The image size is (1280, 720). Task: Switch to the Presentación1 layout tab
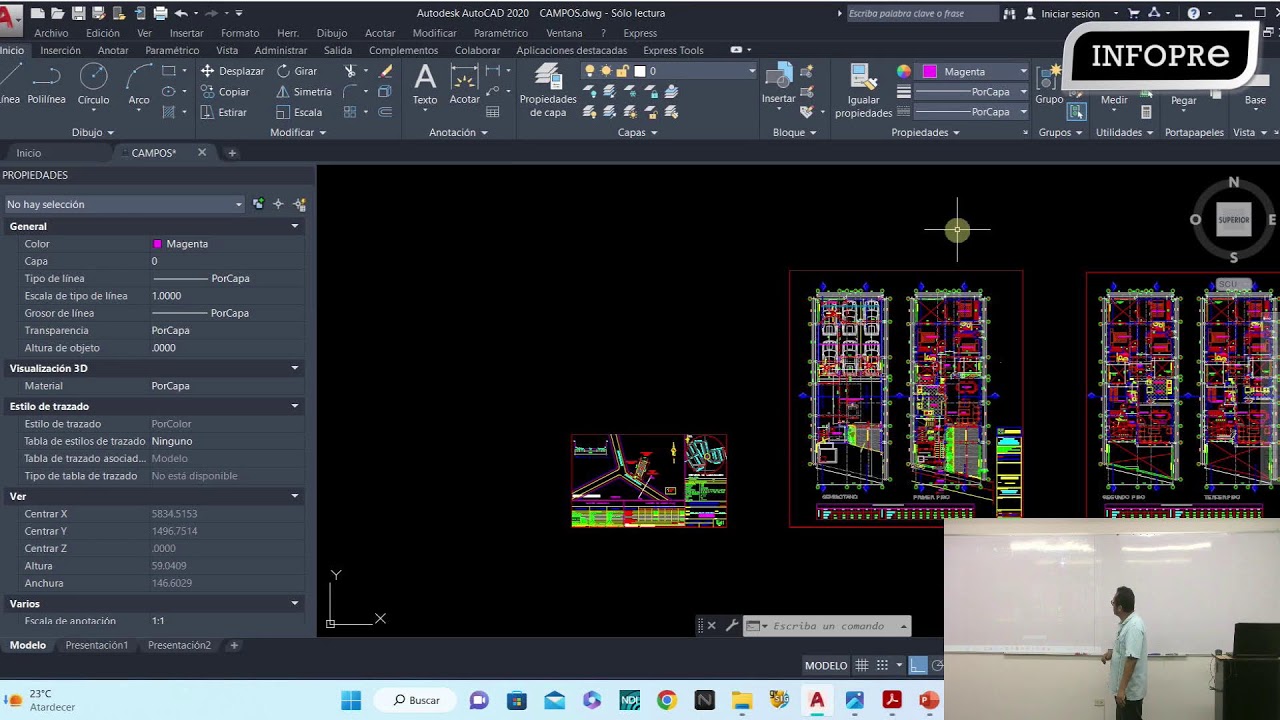click(x=97, y=645)
